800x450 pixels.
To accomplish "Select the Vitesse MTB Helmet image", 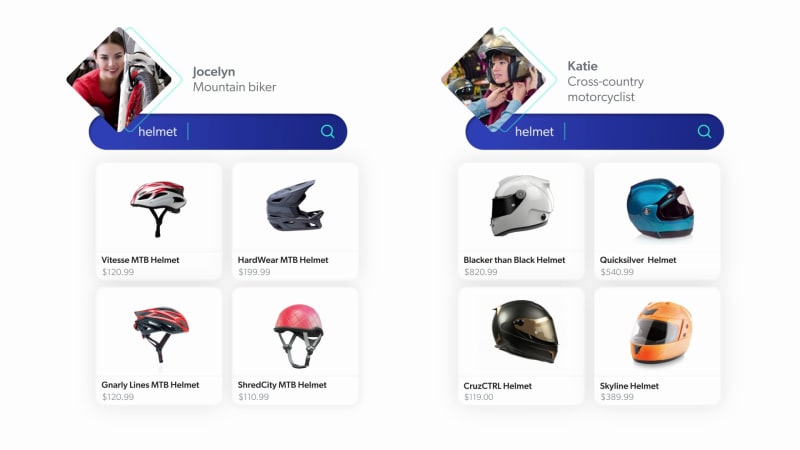I will click(x=158, y=208).
